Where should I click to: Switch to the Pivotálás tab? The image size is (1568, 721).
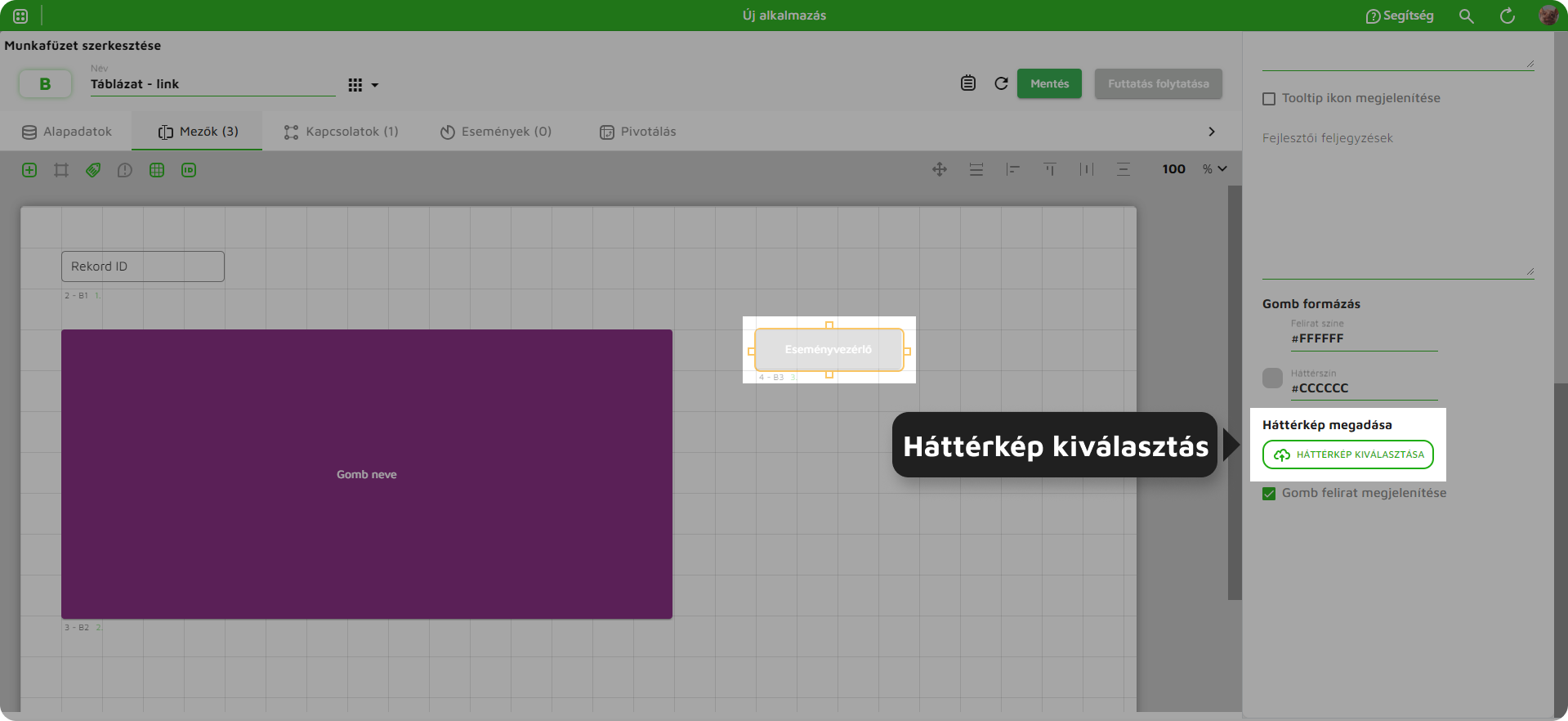(637, 132)
